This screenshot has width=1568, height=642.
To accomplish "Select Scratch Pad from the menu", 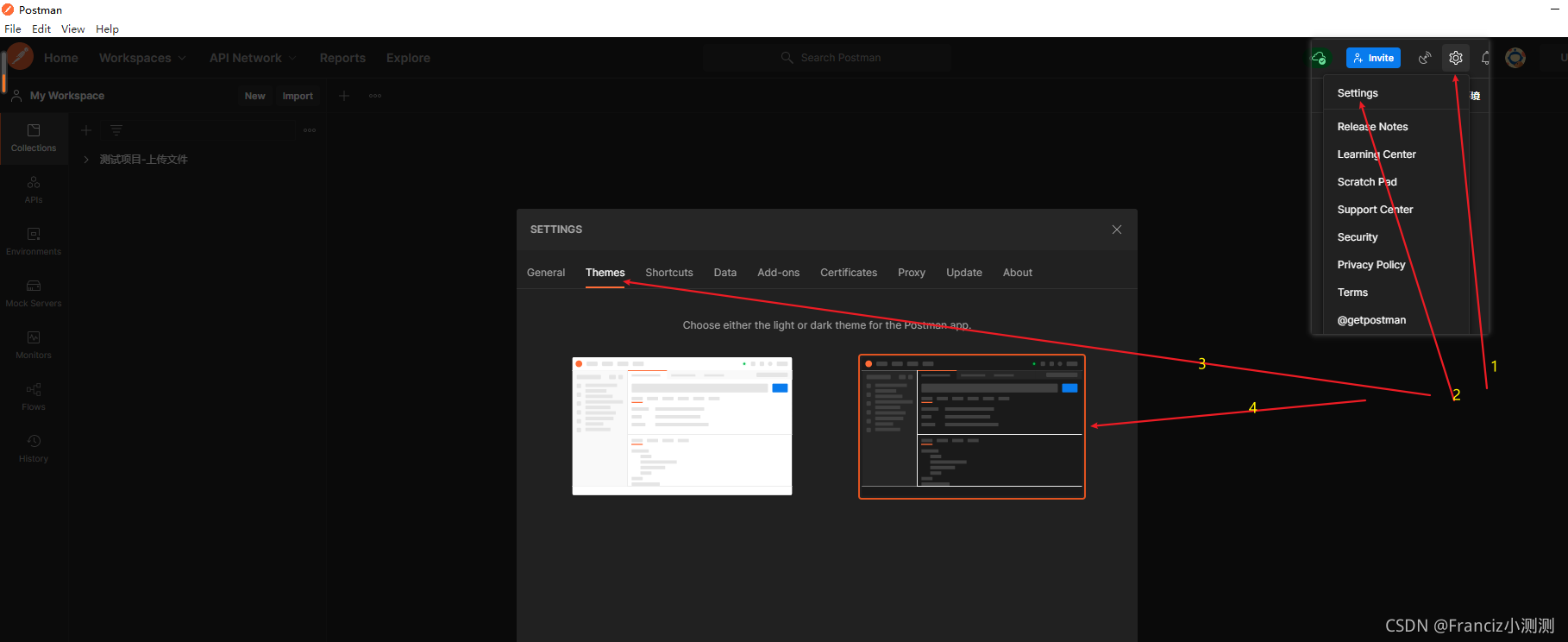I will pyautogui.click(x=1367, y=182).
